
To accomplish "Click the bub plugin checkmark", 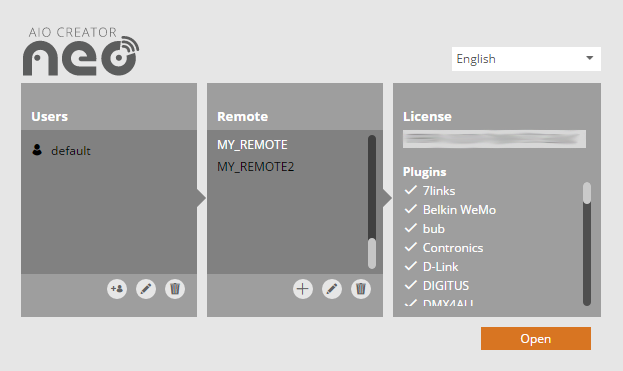I will point(411,228).
